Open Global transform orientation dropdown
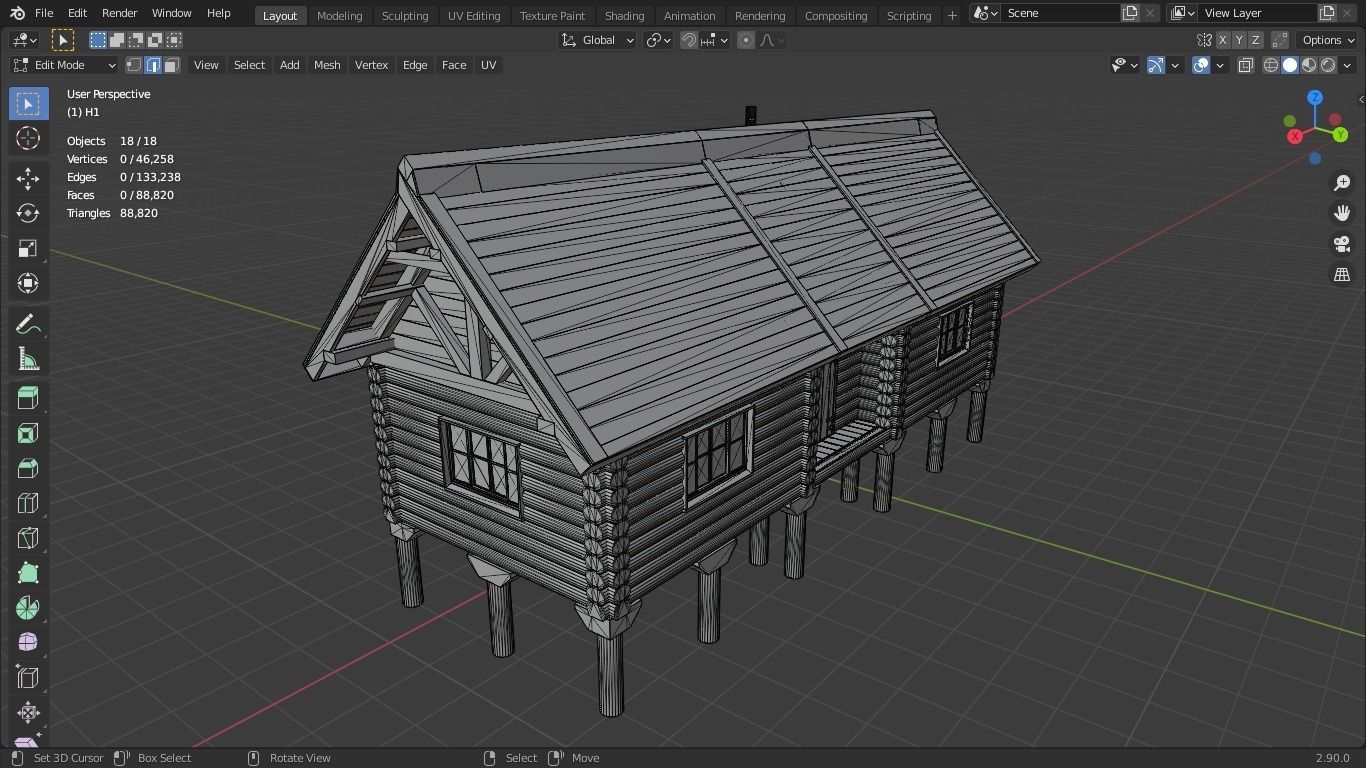Screen dimensions: 1366x768 (x=597, y=40)
